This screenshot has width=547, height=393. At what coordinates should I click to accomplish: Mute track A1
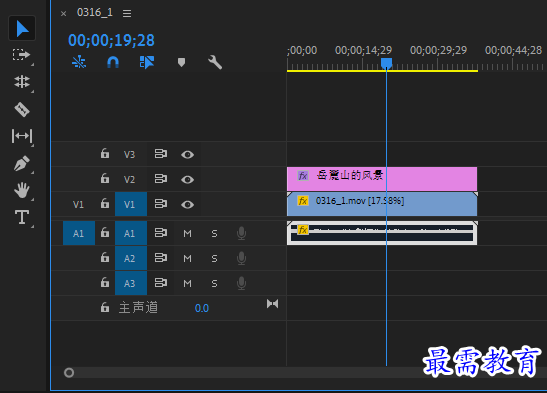pyautogui.click(x=187, y=233)
